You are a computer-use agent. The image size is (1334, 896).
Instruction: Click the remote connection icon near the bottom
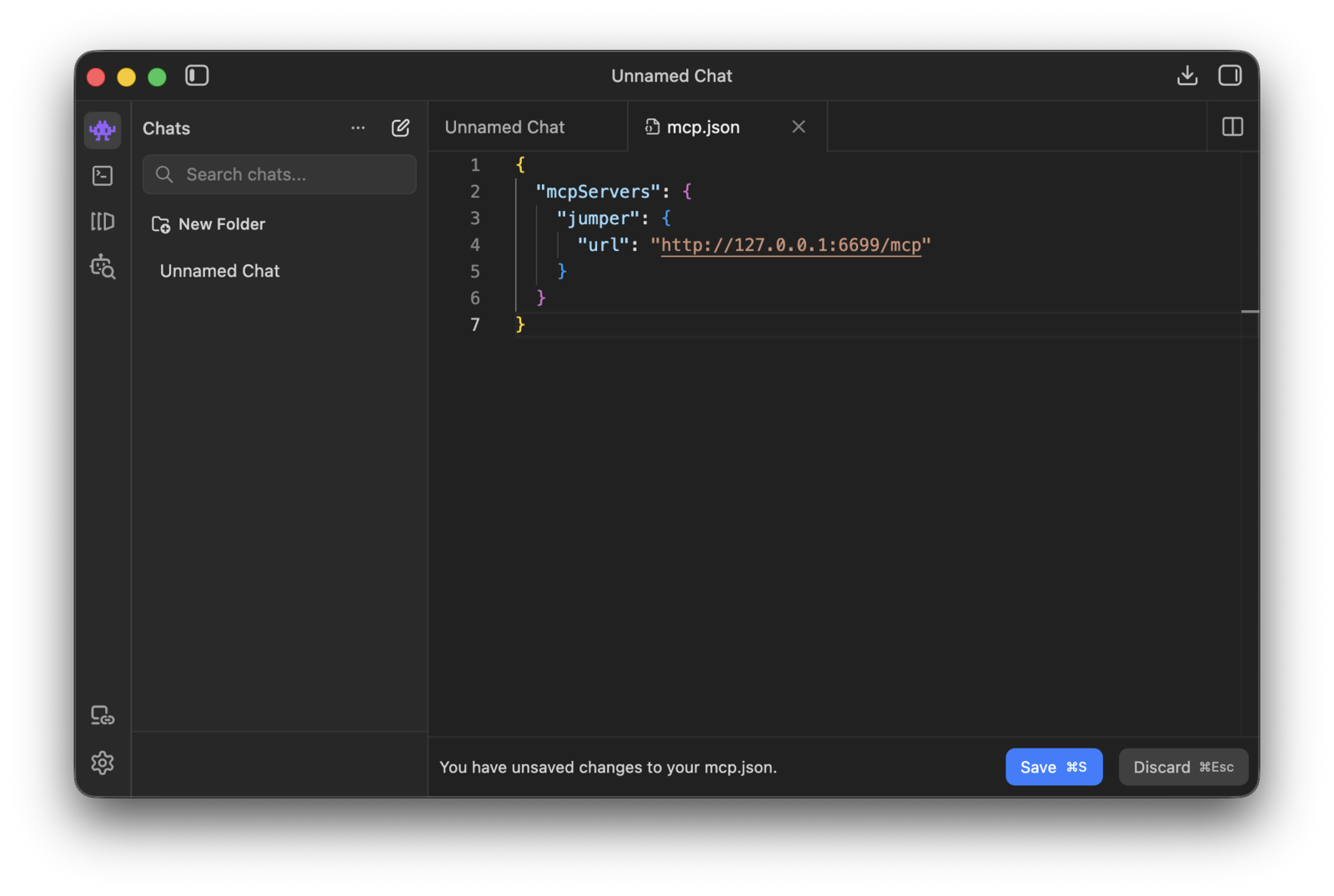(x=102, y=715)
